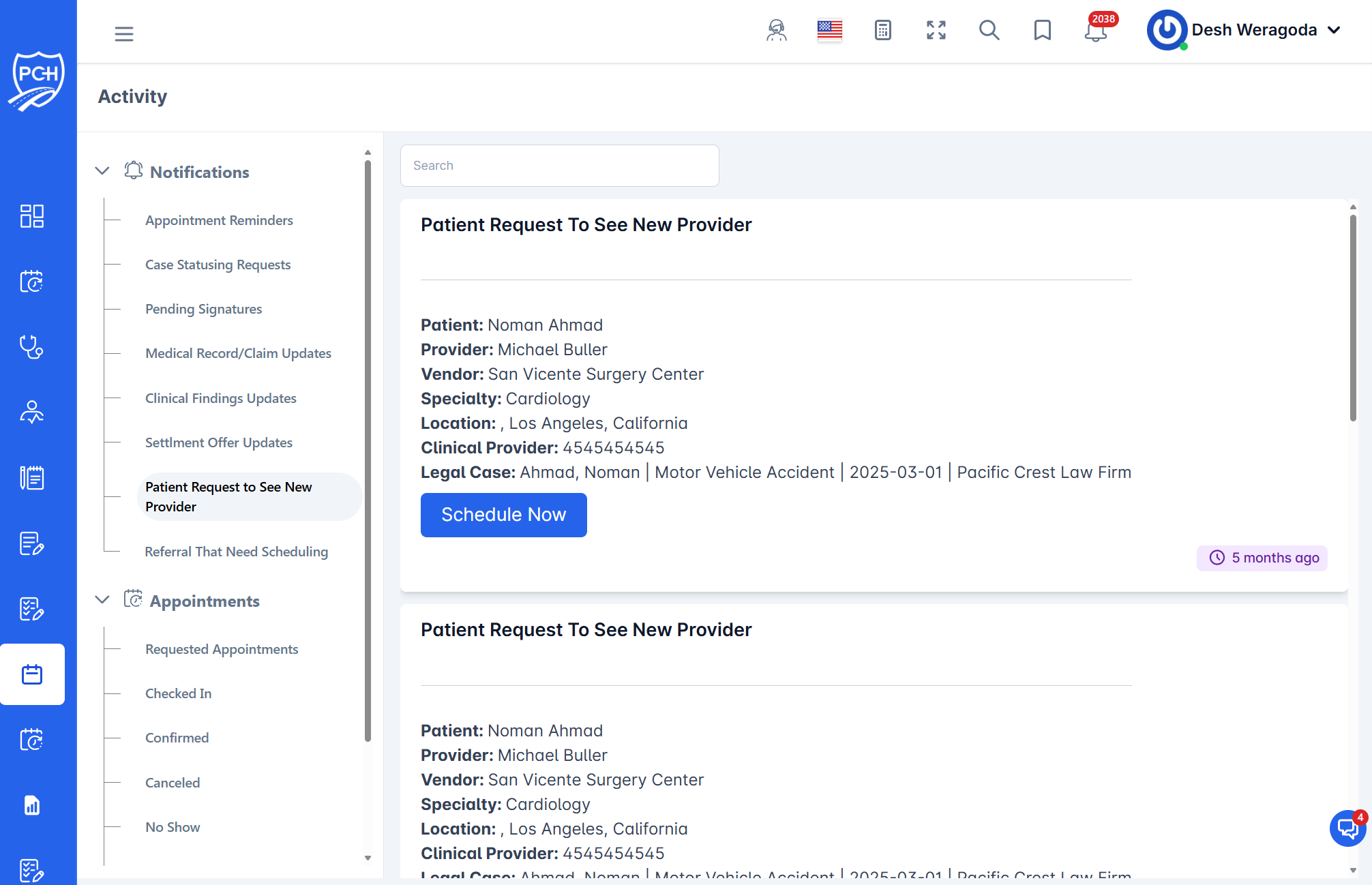Click inside the Search field
This screenshot has height=885, width=1372.
559,165
